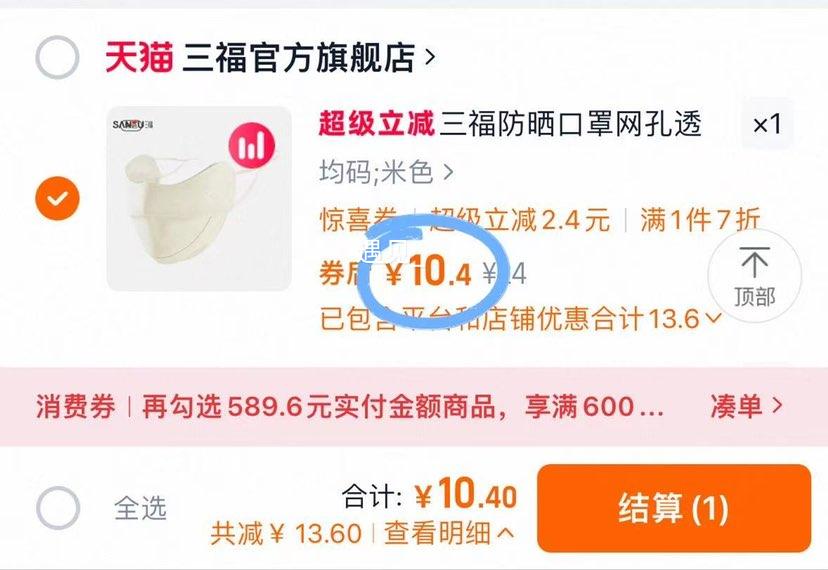Tap 凑单 to add more items
The image size is (828, 570).
tap(746, 406)
